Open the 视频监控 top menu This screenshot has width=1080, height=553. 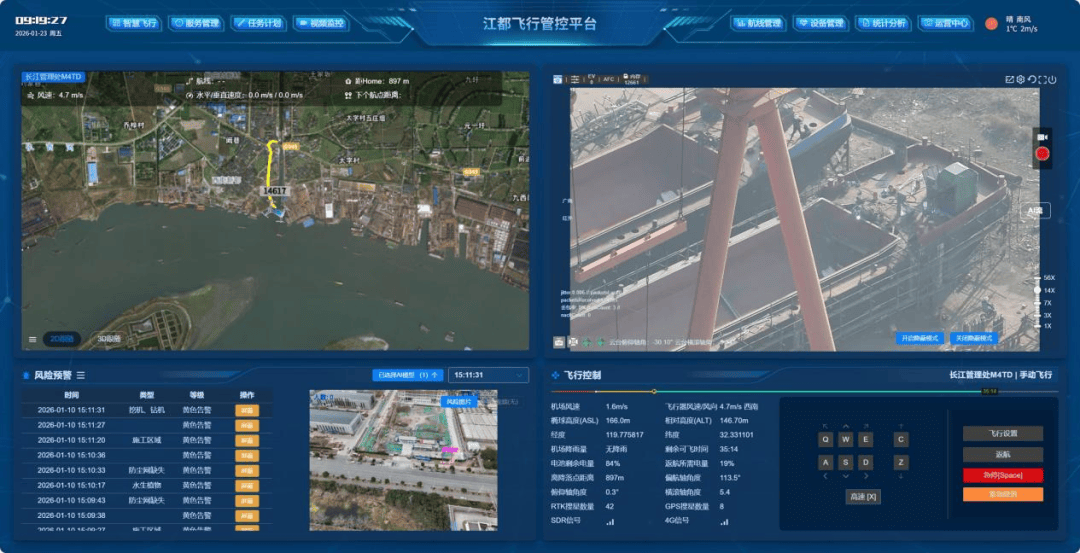click(320, 23)
